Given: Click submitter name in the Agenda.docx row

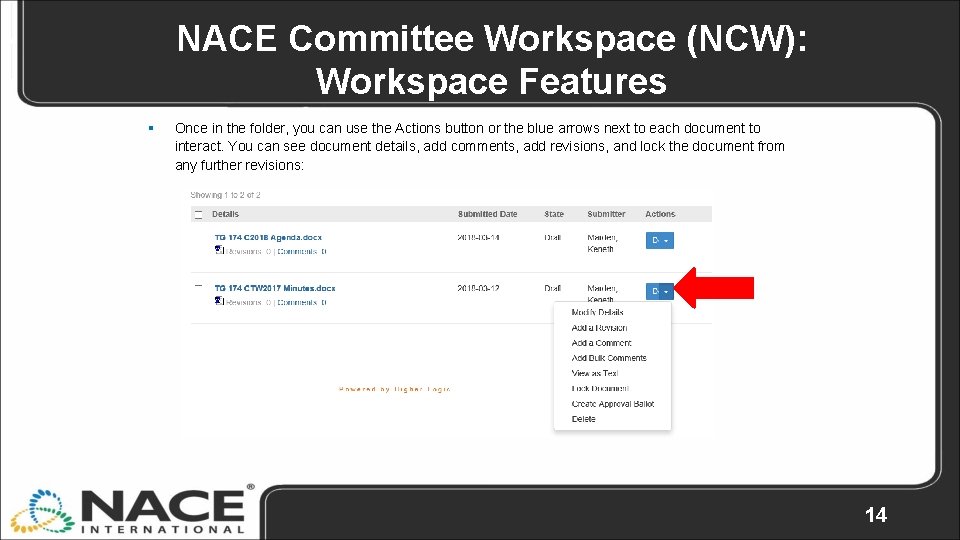Looking at the screenshot, I should (x=602, y=243).
